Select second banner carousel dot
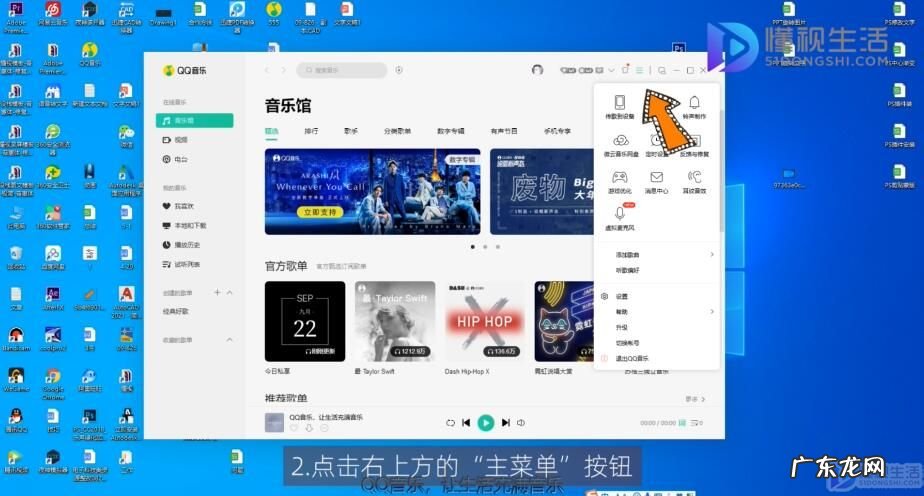924x496 pixels. click(485, 247)
